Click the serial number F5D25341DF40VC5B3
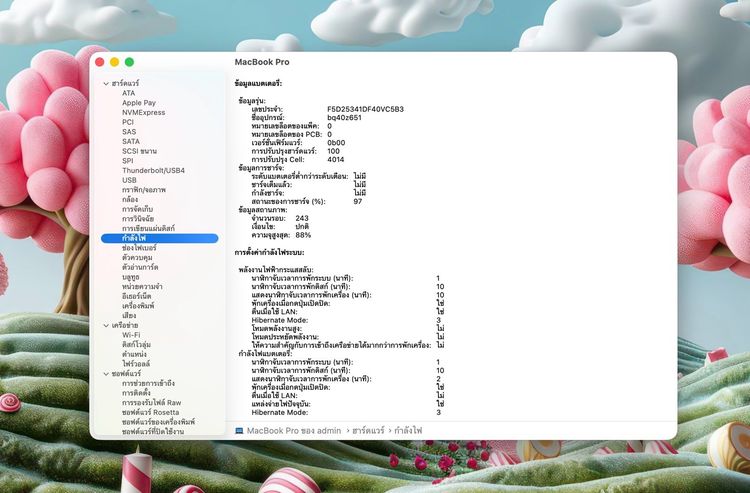This screenshot has height=493, width=750. (x=365, y=109)
